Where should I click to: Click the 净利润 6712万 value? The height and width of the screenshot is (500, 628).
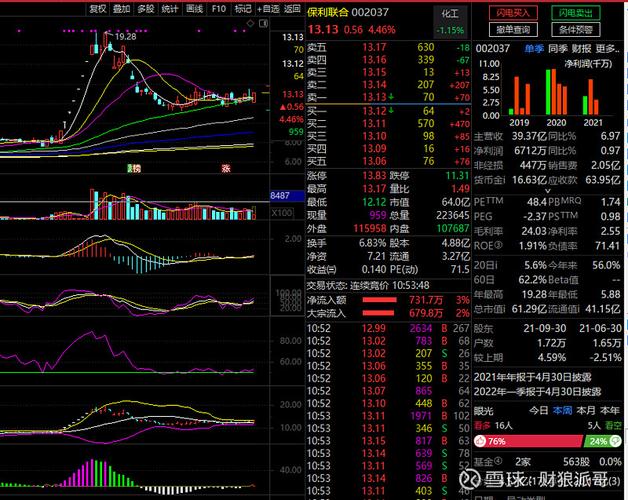coord(530,151)
